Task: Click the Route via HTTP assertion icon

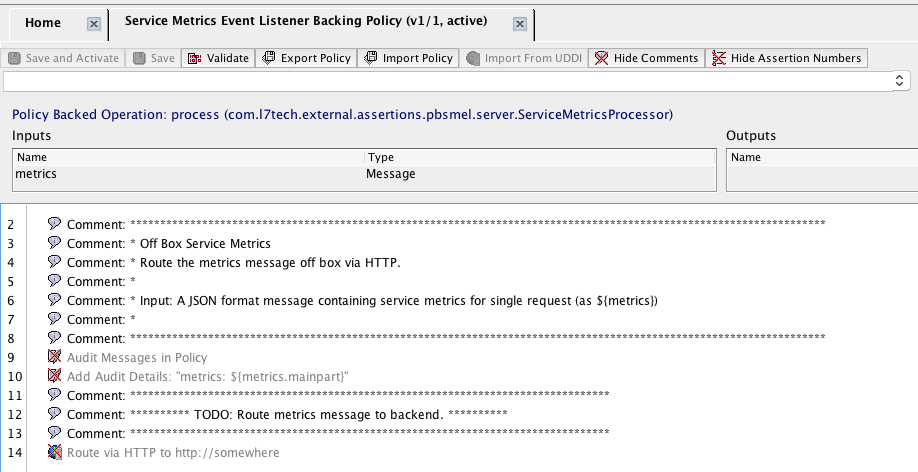Action: pyautogui.click(x=54, y=452)
